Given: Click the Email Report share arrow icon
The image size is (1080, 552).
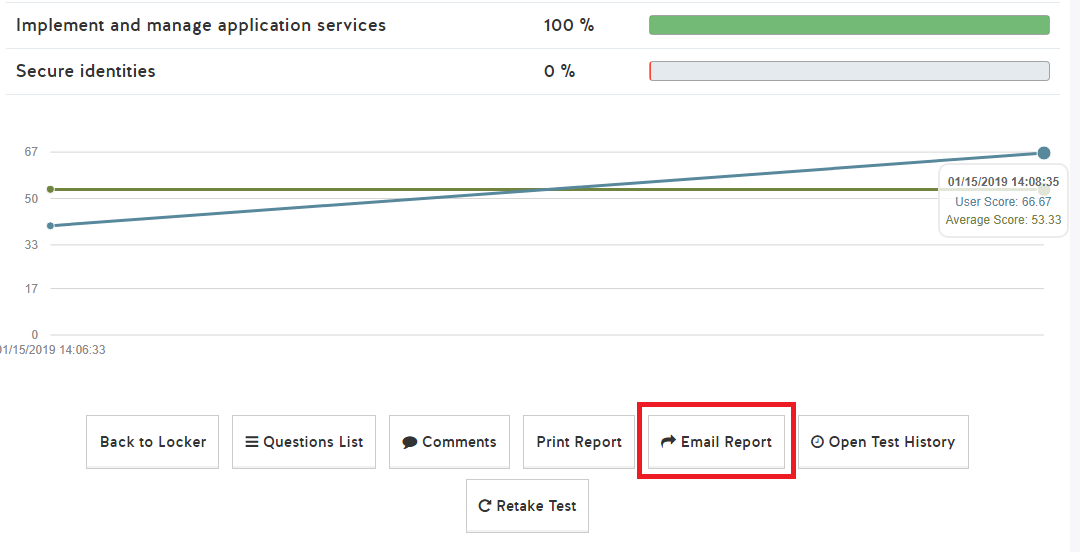Looking at the screenshot, I should coord(669,442).
